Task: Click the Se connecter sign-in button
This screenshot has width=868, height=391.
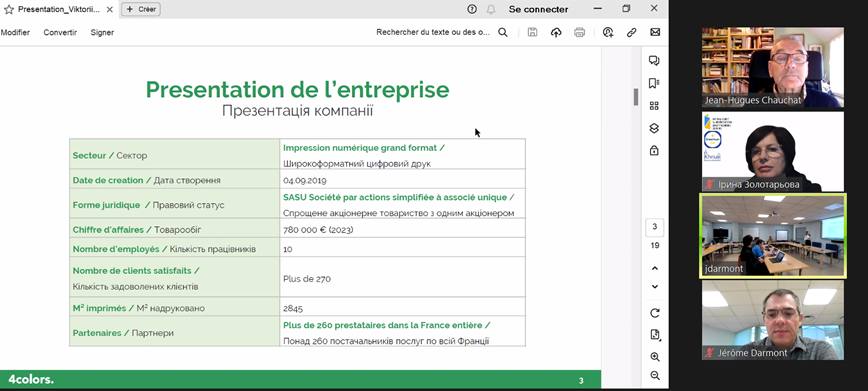Action: click(539, 9)
